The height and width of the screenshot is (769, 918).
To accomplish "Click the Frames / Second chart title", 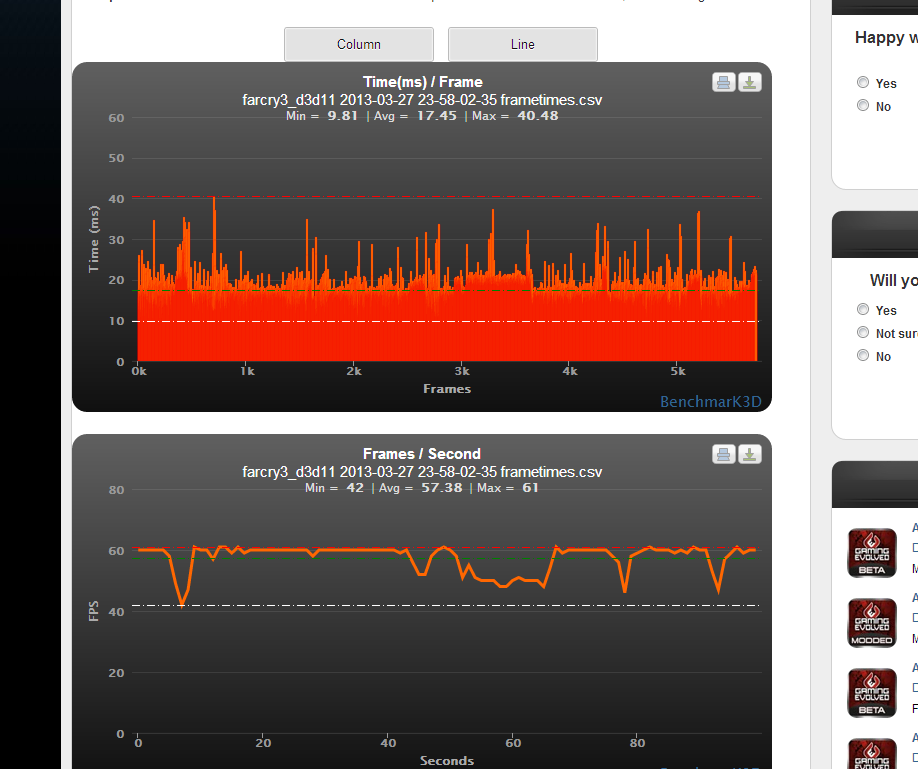I will click(422, 454).
